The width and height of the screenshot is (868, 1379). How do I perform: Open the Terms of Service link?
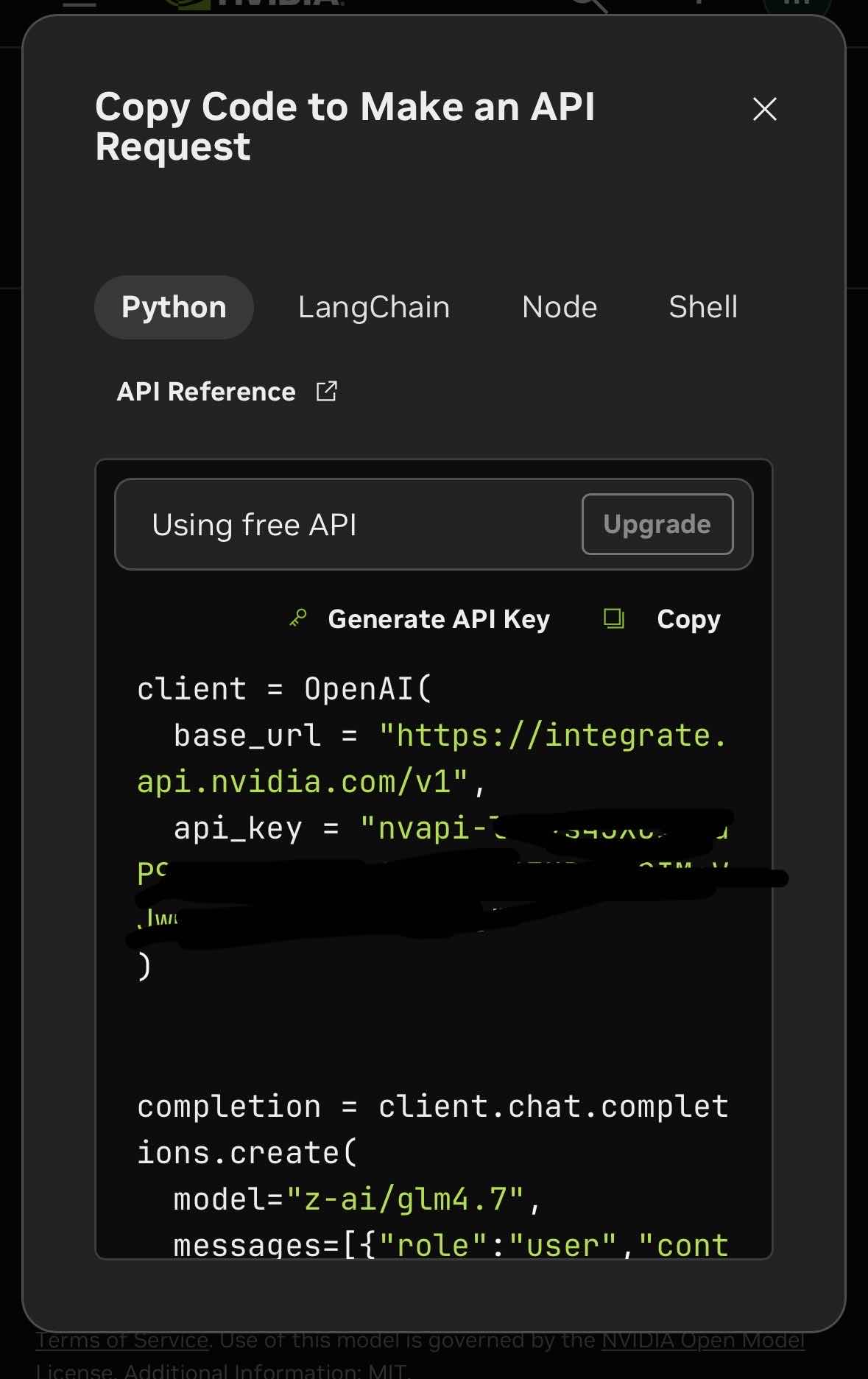tap(122, 1341)
